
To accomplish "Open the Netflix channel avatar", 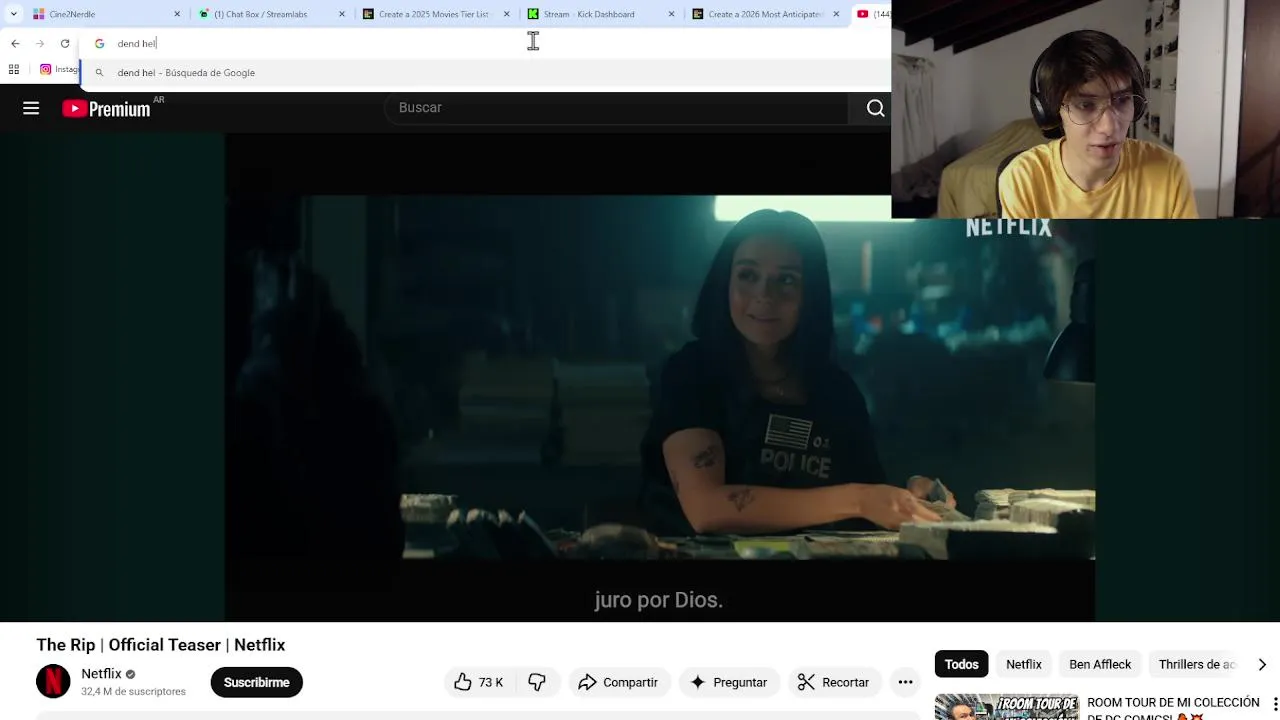I will coord(53,681).
